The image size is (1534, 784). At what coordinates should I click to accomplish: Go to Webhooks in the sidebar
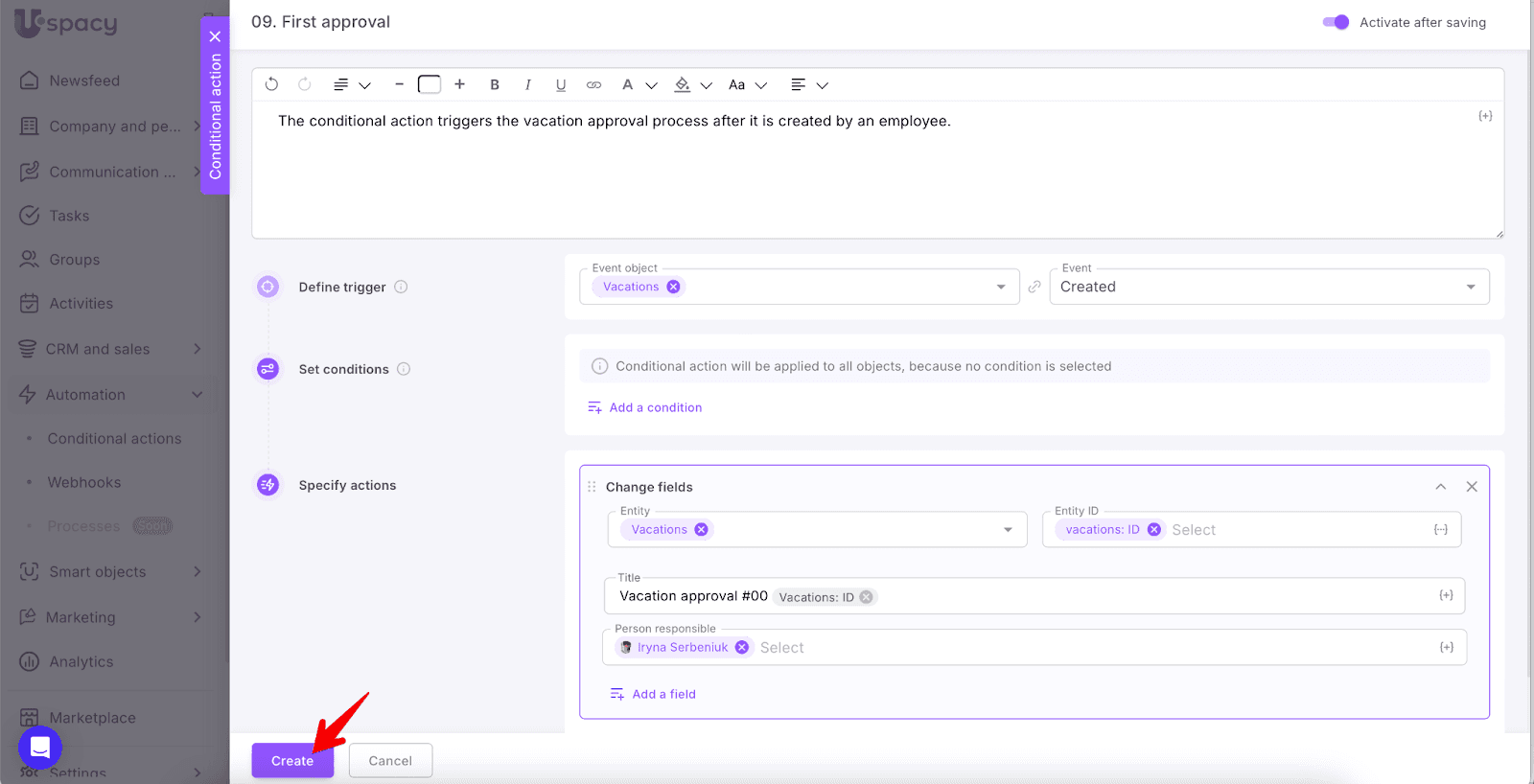(84, 482)
